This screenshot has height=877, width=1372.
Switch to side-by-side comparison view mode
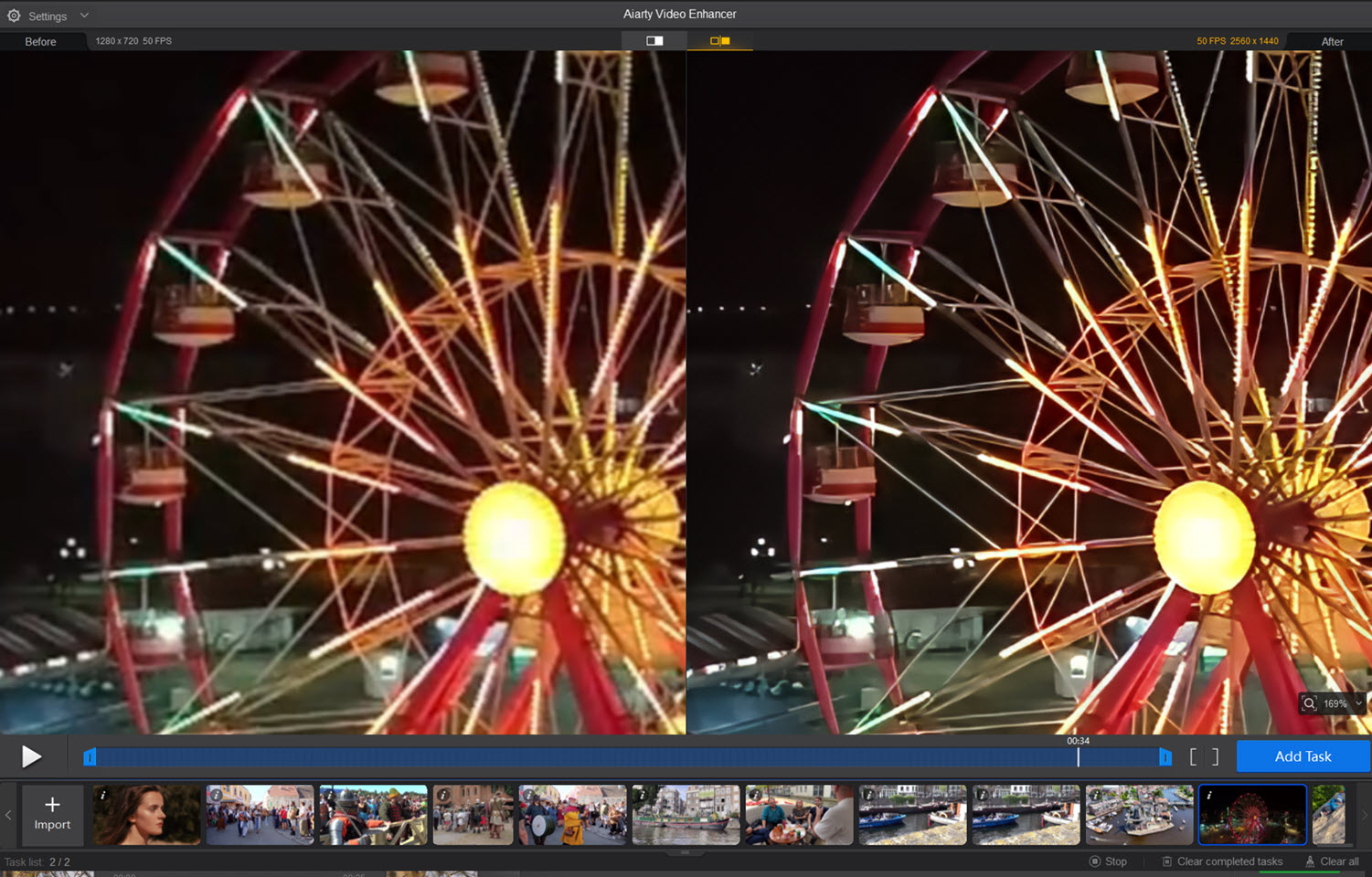[x=720, y=40]
